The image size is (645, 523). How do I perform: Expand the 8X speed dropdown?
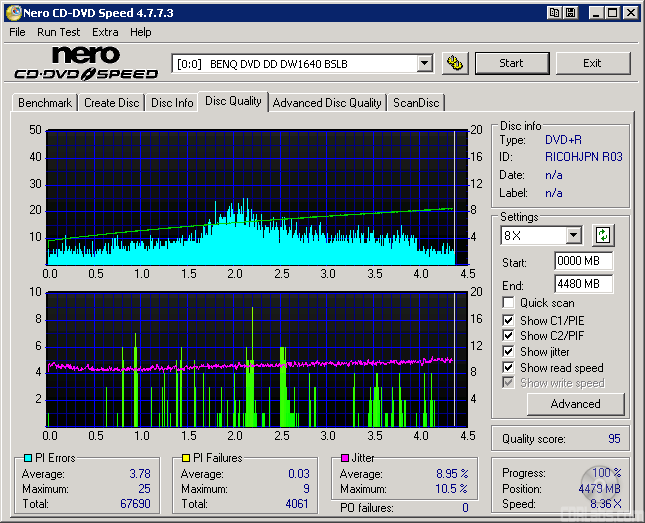pos(573,236)
